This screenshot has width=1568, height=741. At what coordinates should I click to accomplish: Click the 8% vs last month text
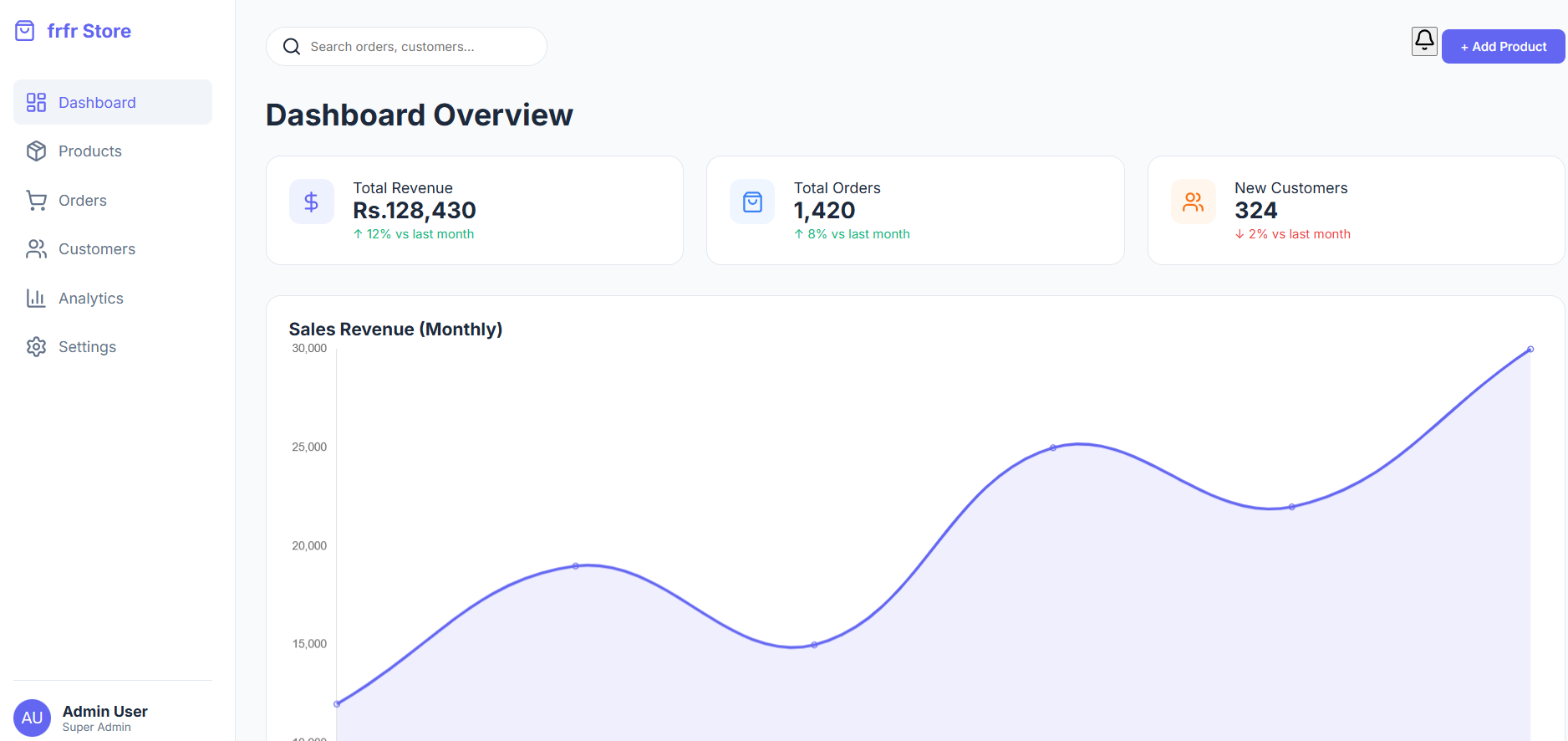[x=852, y=234]
